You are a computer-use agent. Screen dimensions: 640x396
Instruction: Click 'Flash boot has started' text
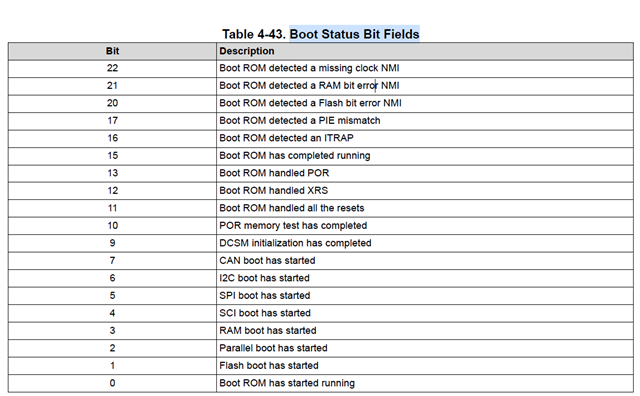tap(269, 366)
